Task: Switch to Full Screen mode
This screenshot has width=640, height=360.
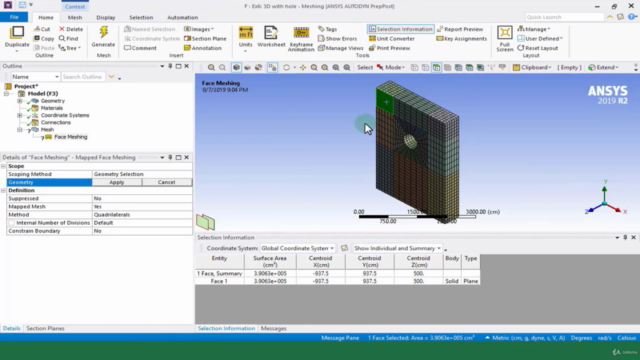Action: (x=504, y=38)
